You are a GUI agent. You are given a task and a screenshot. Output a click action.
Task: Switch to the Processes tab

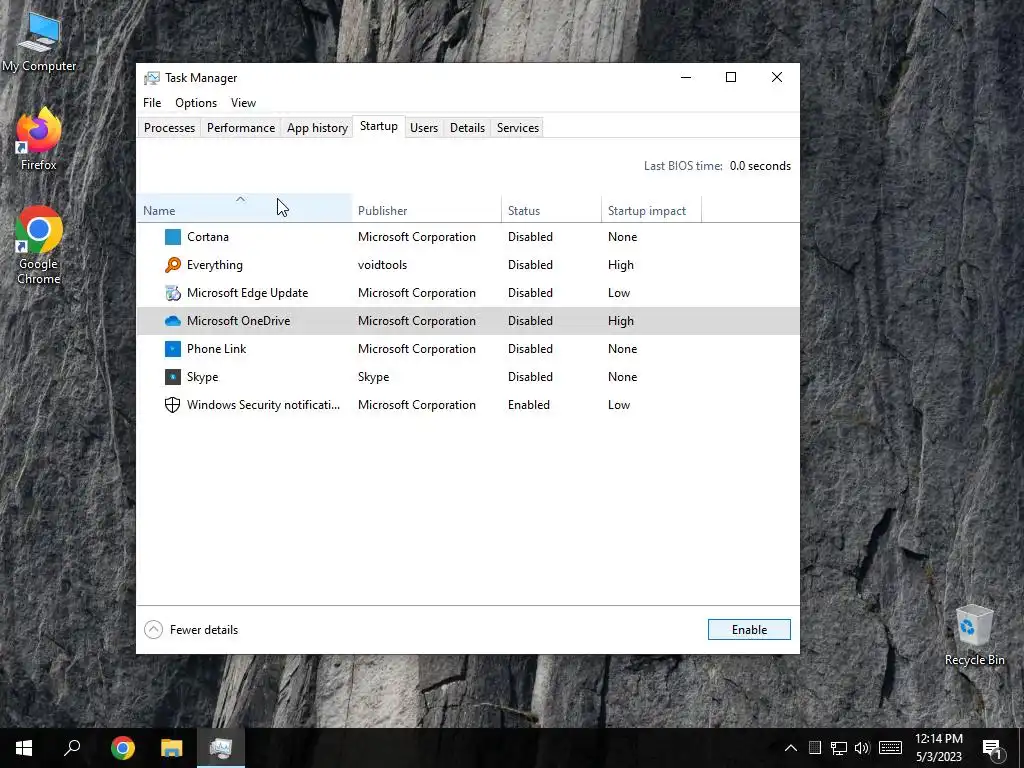169,127
